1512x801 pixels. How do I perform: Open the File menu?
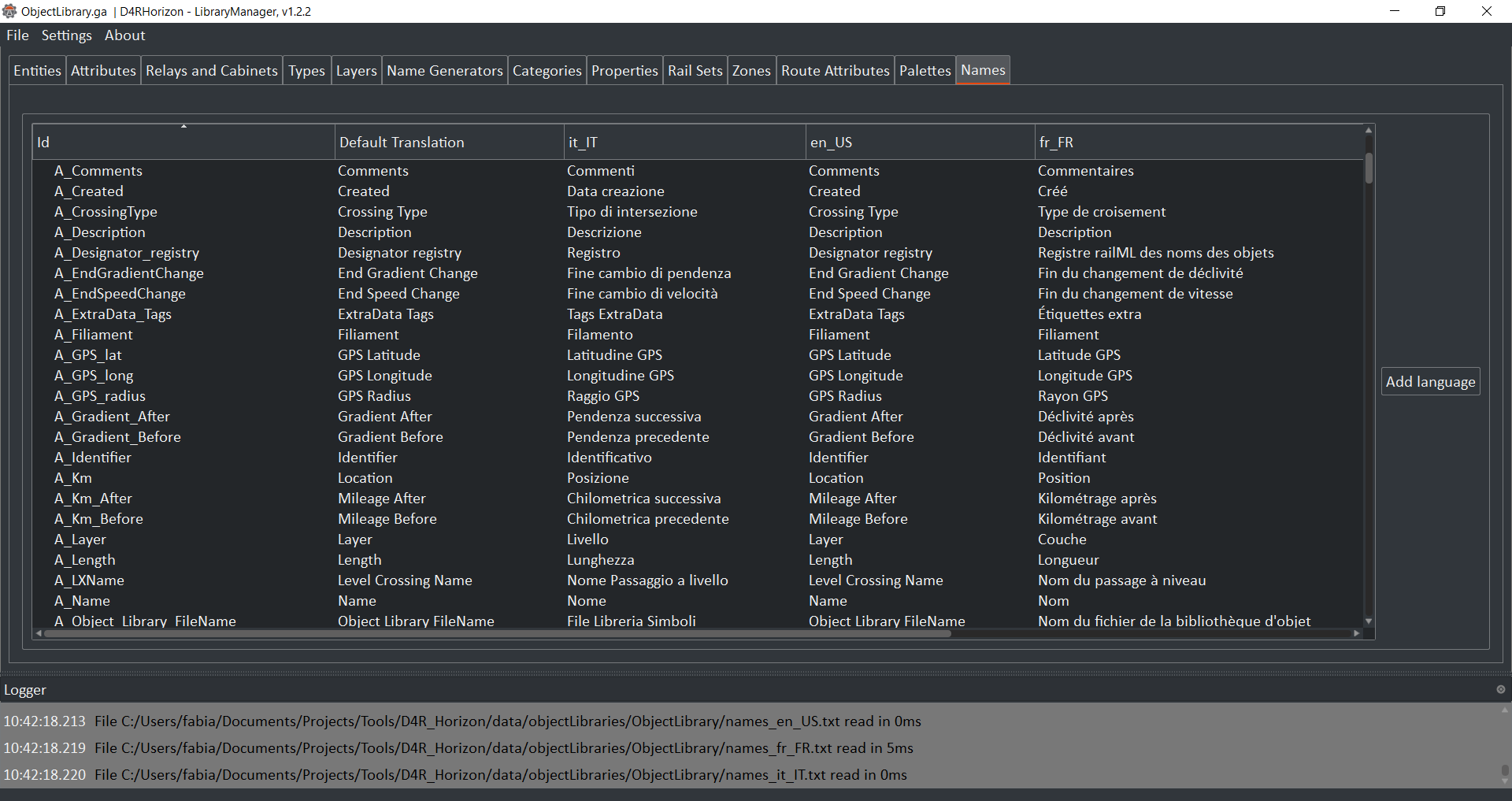pos(17,35)
